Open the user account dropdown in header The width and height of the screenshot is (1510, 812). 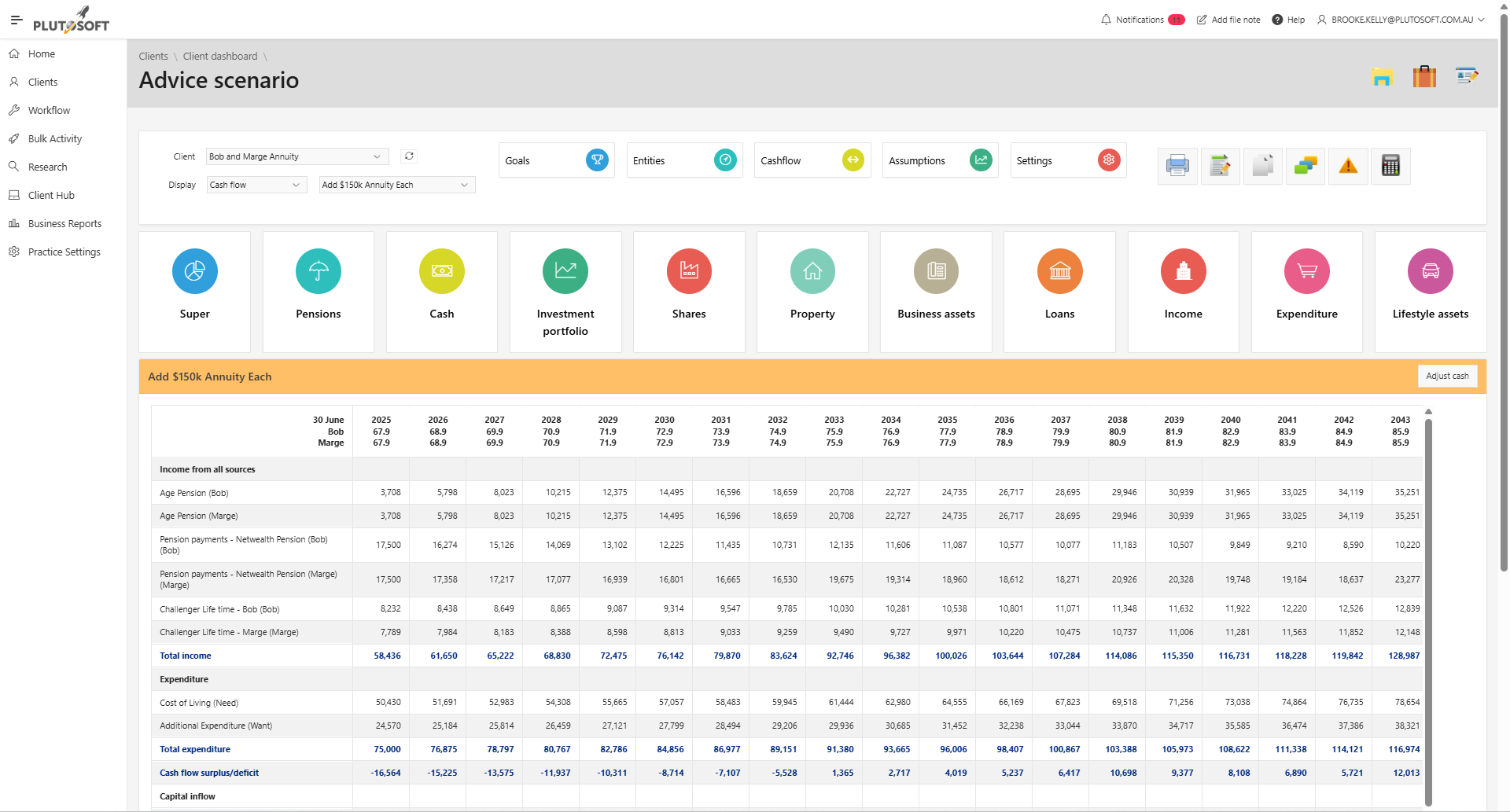1401,20
